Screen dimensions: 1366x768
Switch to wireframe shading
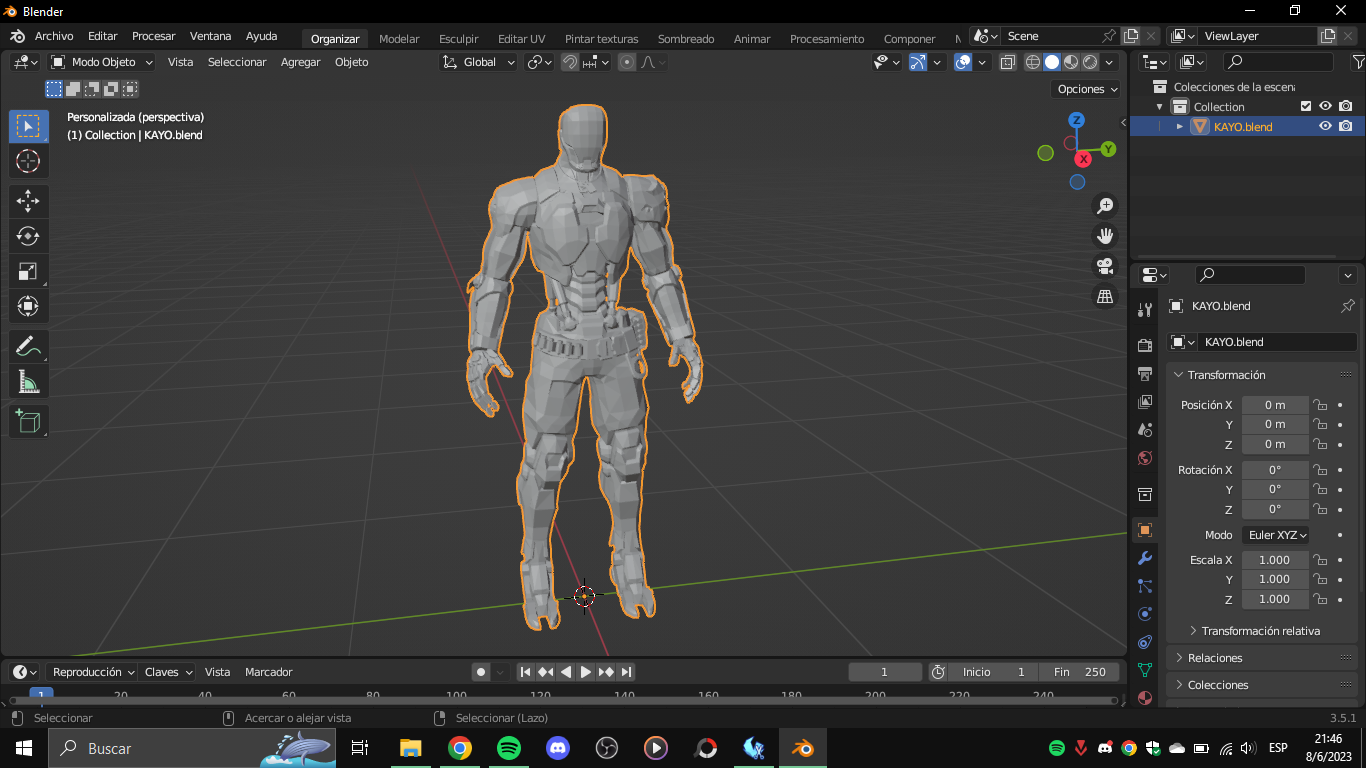point(1033,62)
